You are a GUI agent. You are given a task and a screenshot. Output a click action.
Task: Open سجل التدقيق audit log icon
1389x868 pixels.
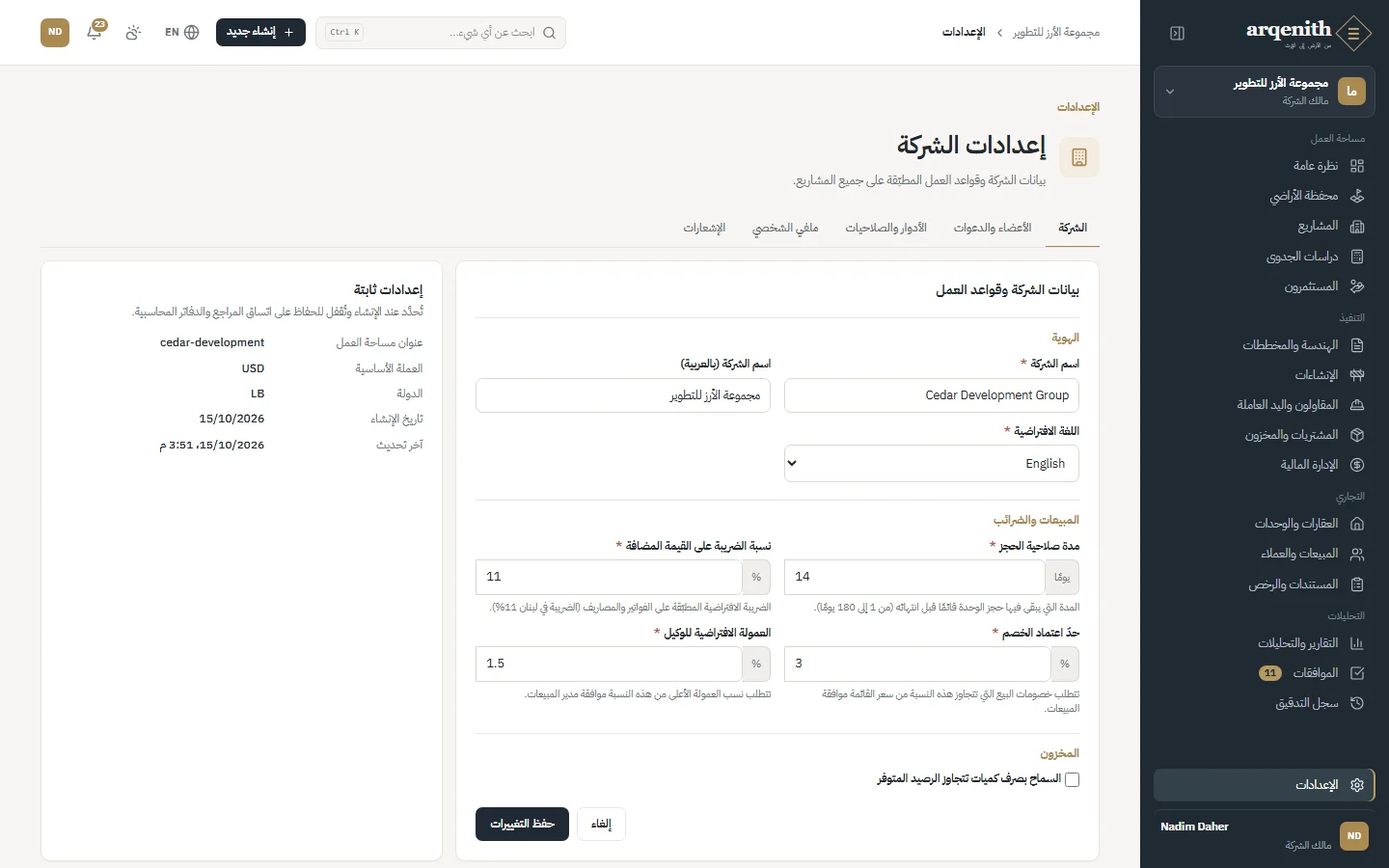(x=1357, y=703)
